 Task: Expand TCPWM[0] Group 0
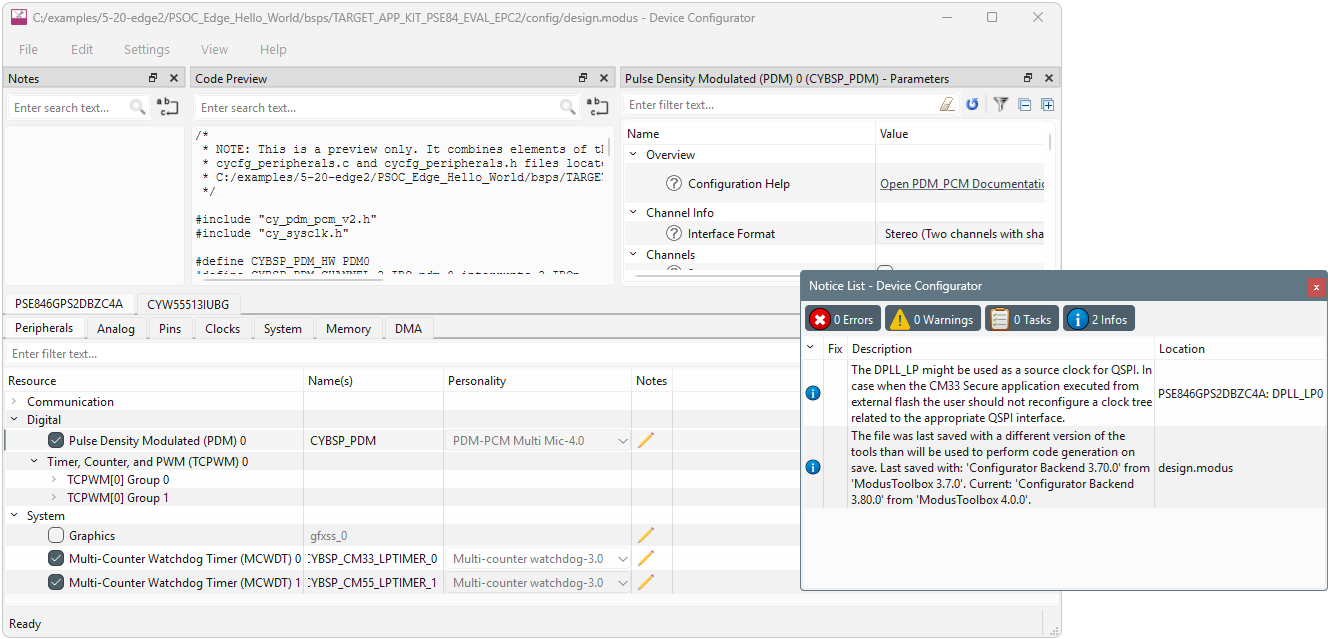point(54,480)
